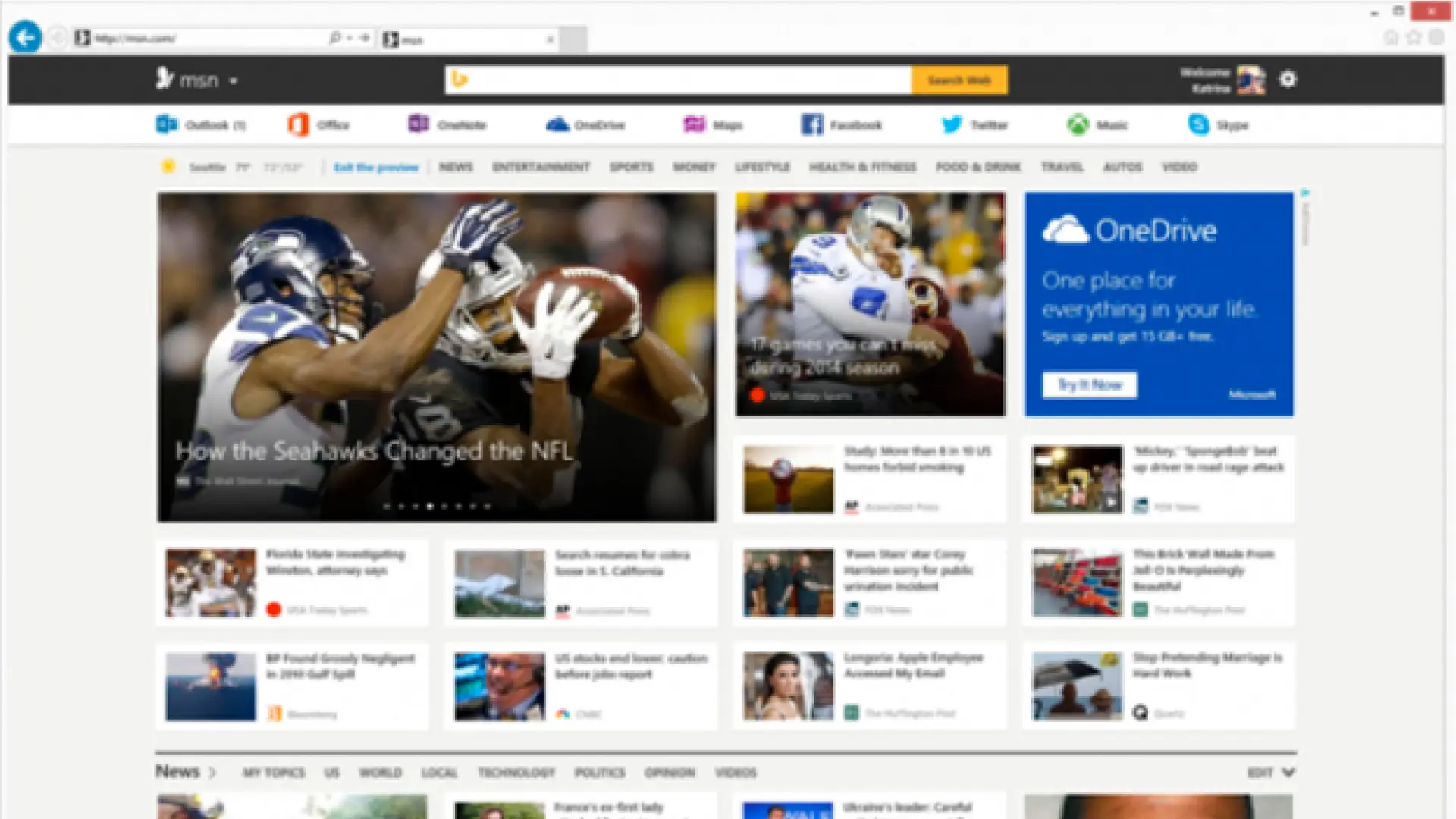Open the Maps service

coord(714,124)
